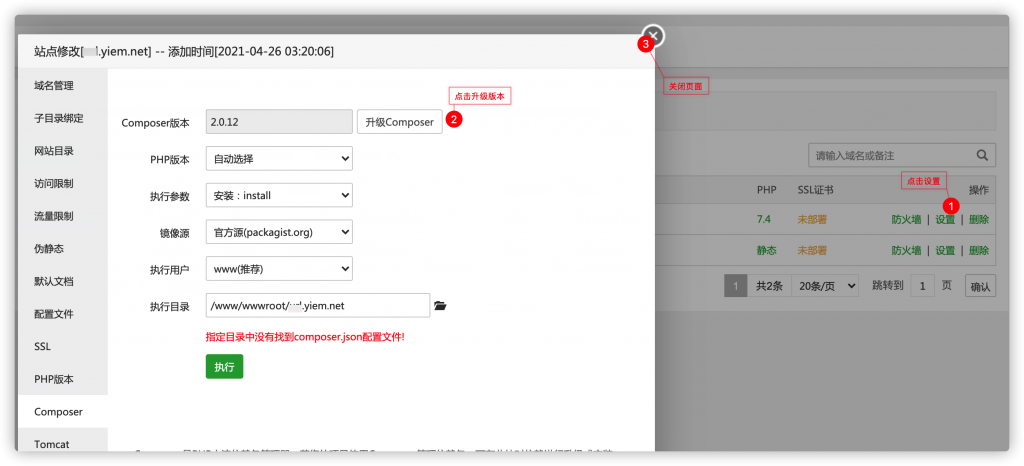Click the composer.json missing error message
Screen dimensions: 1024x466
point(305,337)
